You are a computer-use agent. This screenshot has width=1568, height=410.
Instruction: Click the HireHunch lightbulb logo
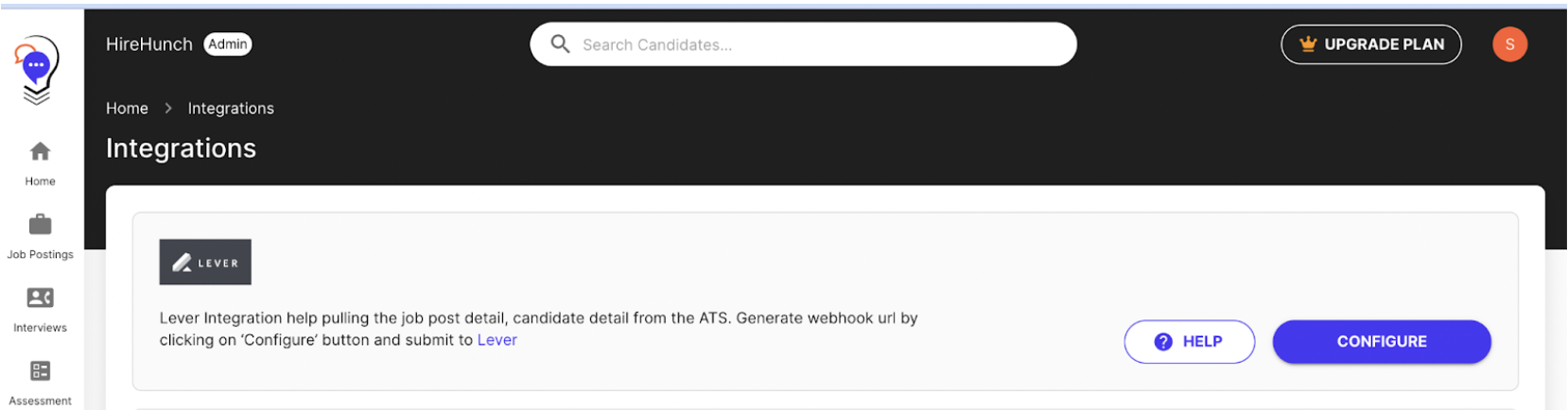[x=37, y=68]
